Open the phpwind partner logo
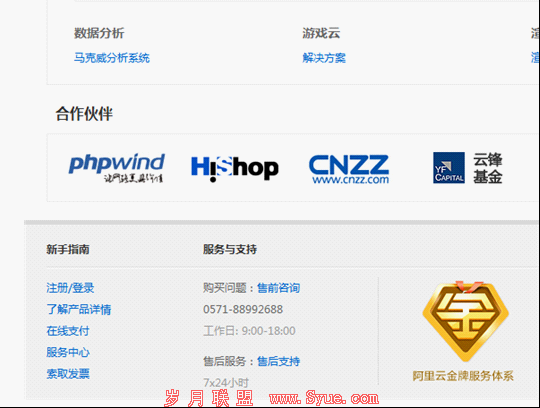The width and height of the screenshot is (540, 408). (117, 168)
